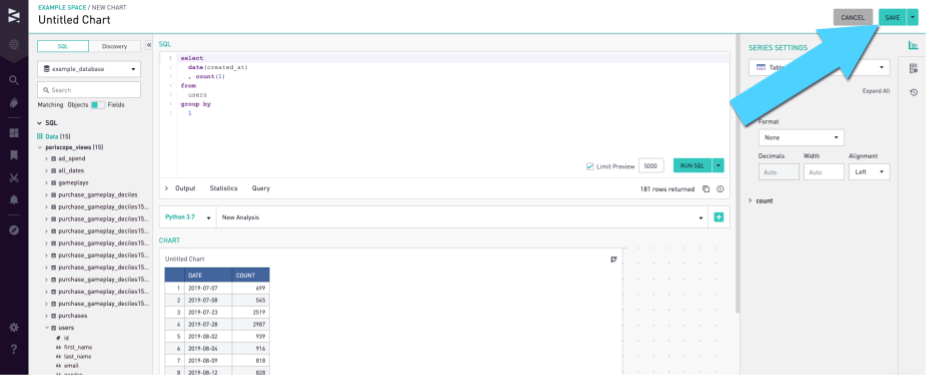Image resolution: width=926 pixels, height=375 pixels.
Task: Collapse the SQL section in schema browser
Action: [40, 123]
